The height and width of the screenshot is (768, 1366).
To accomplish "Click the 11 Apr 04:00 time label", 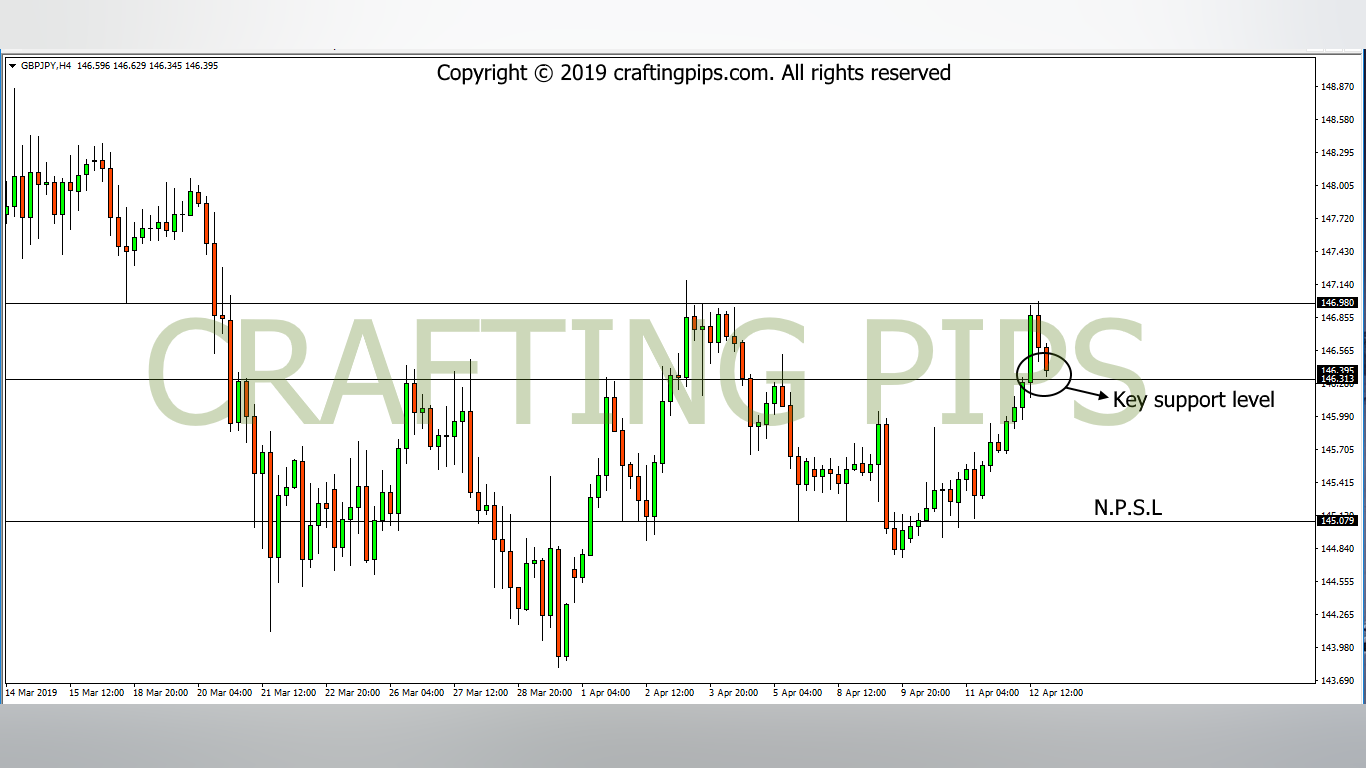I will tap(992, 693).
